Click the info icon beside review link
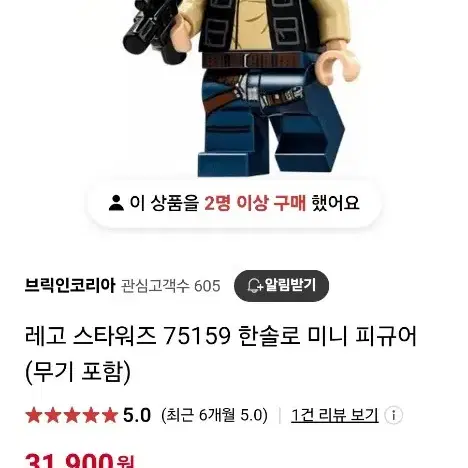Screen dimensions: 468x468 pyautogui.click(x=393, y=415)
